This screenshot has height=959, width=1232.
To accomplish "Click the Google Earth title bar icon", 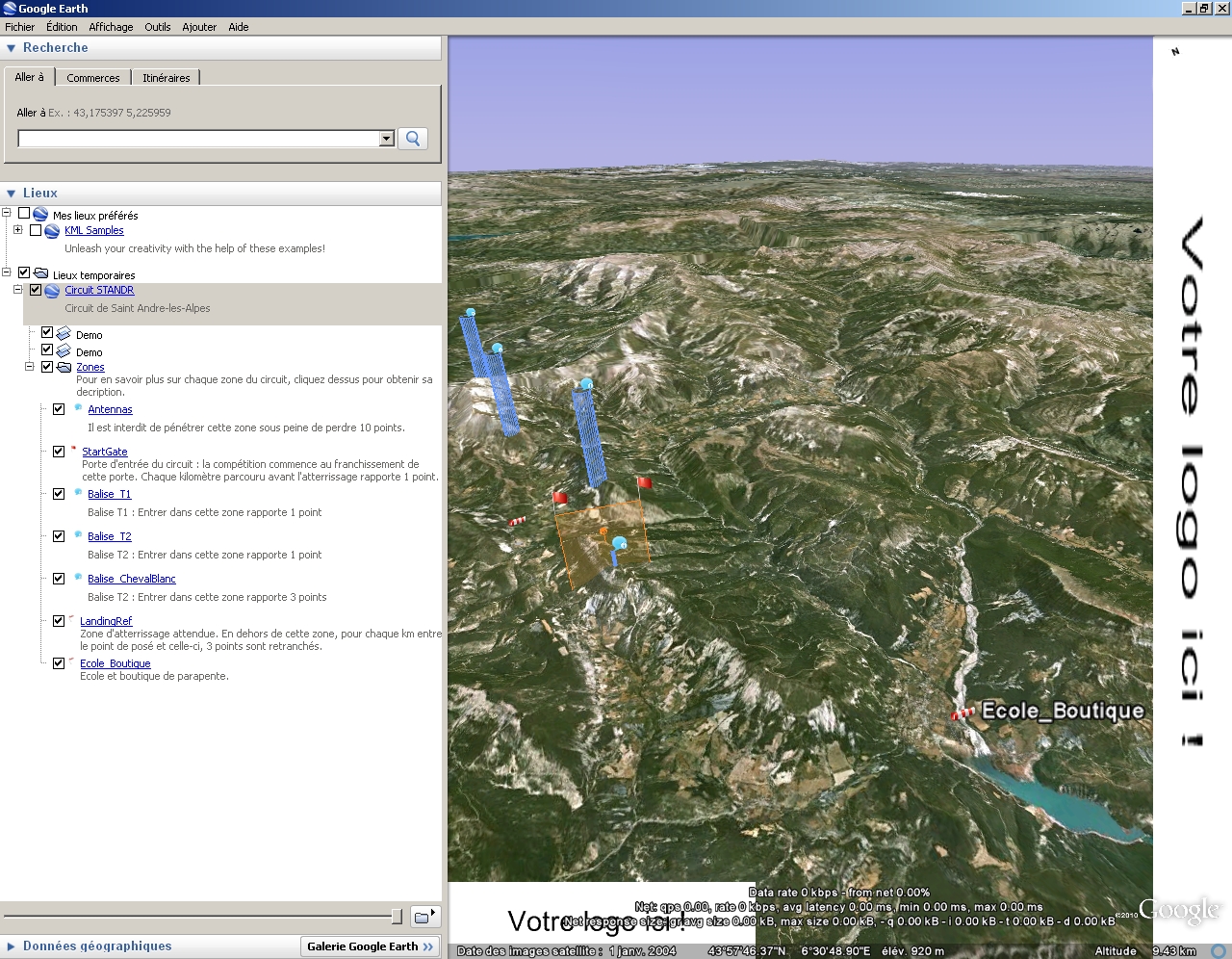I will click(10, 9).
